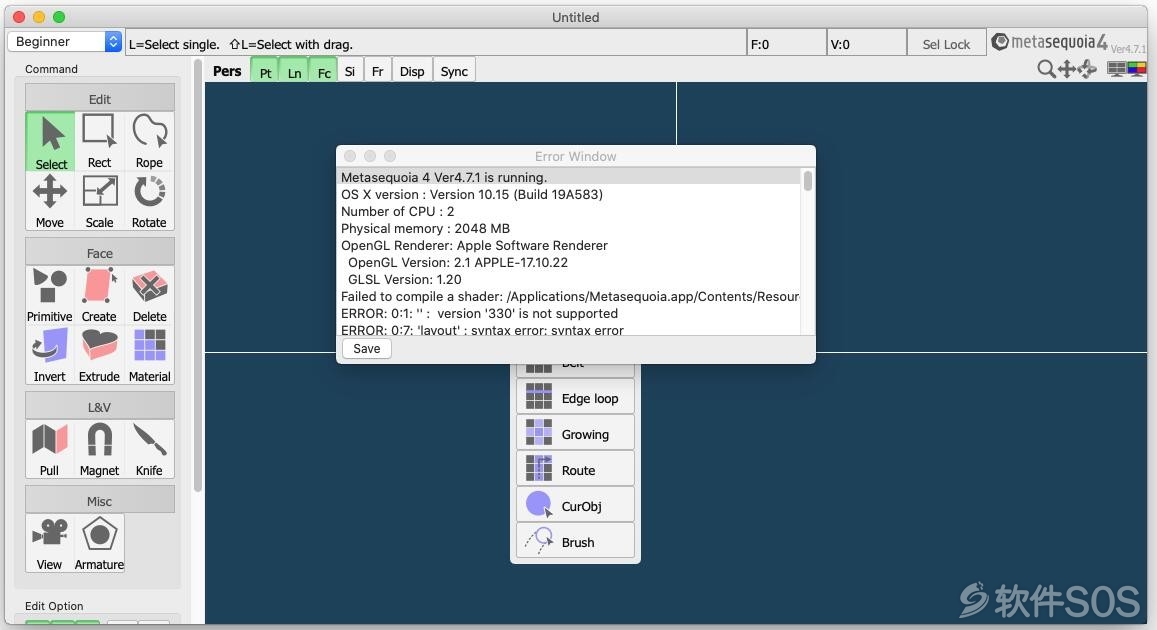
Task: Activate the Extrude tool
Action: tap(100, 356)
